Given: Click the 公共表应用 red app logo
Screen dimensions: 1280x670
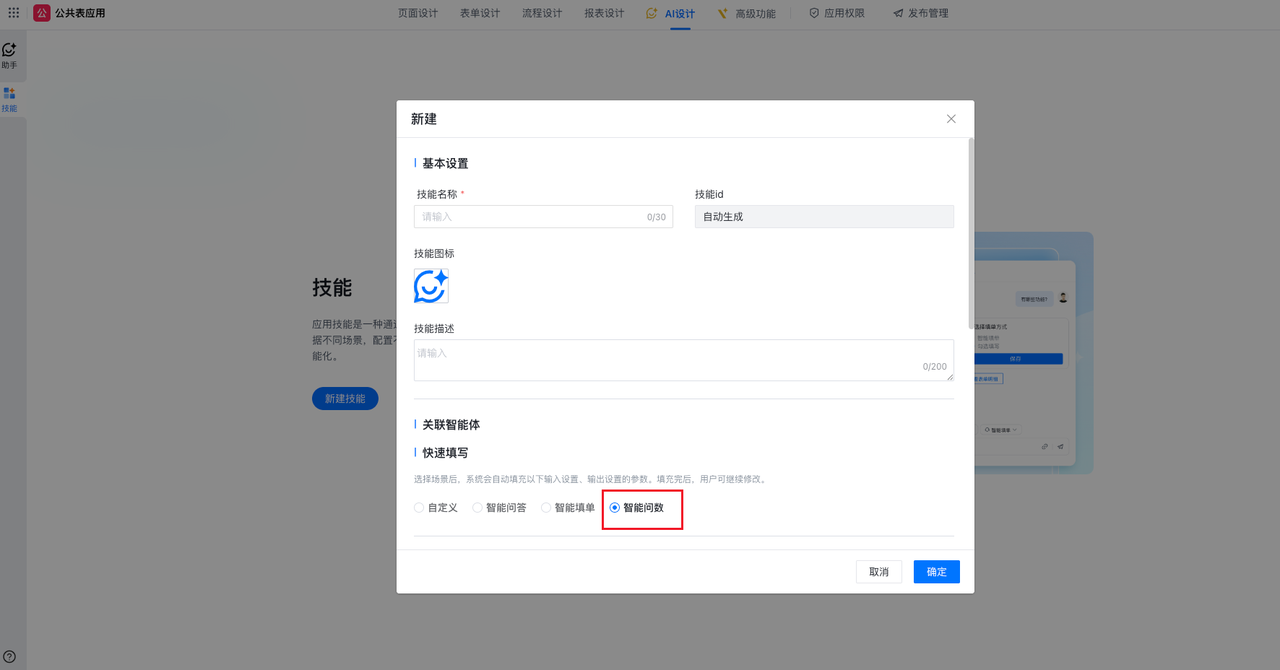Looking at the screenshot, I should (42, 13).
